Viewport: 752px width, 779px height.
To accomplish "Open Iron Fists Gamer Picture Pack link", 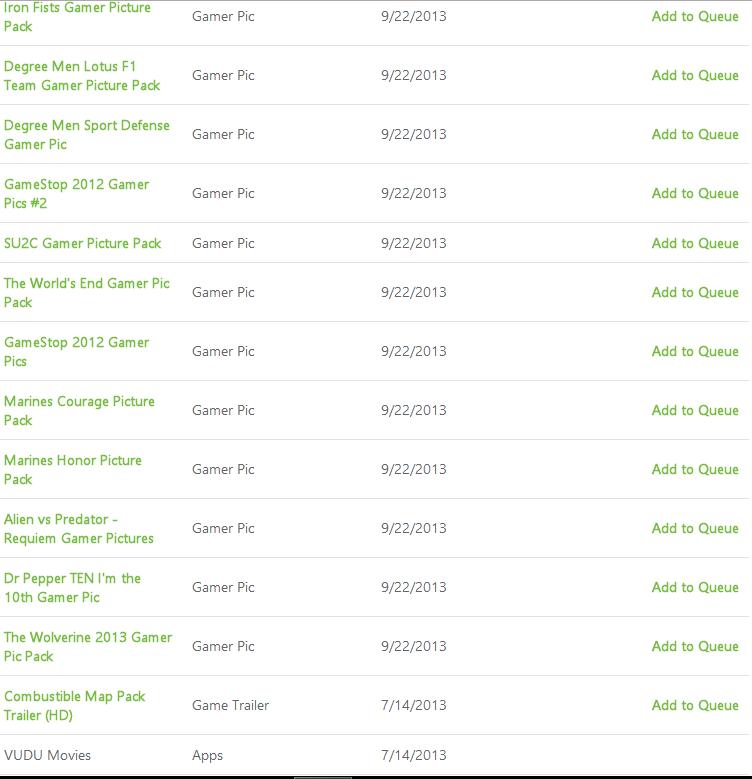I will click(77, 17).
